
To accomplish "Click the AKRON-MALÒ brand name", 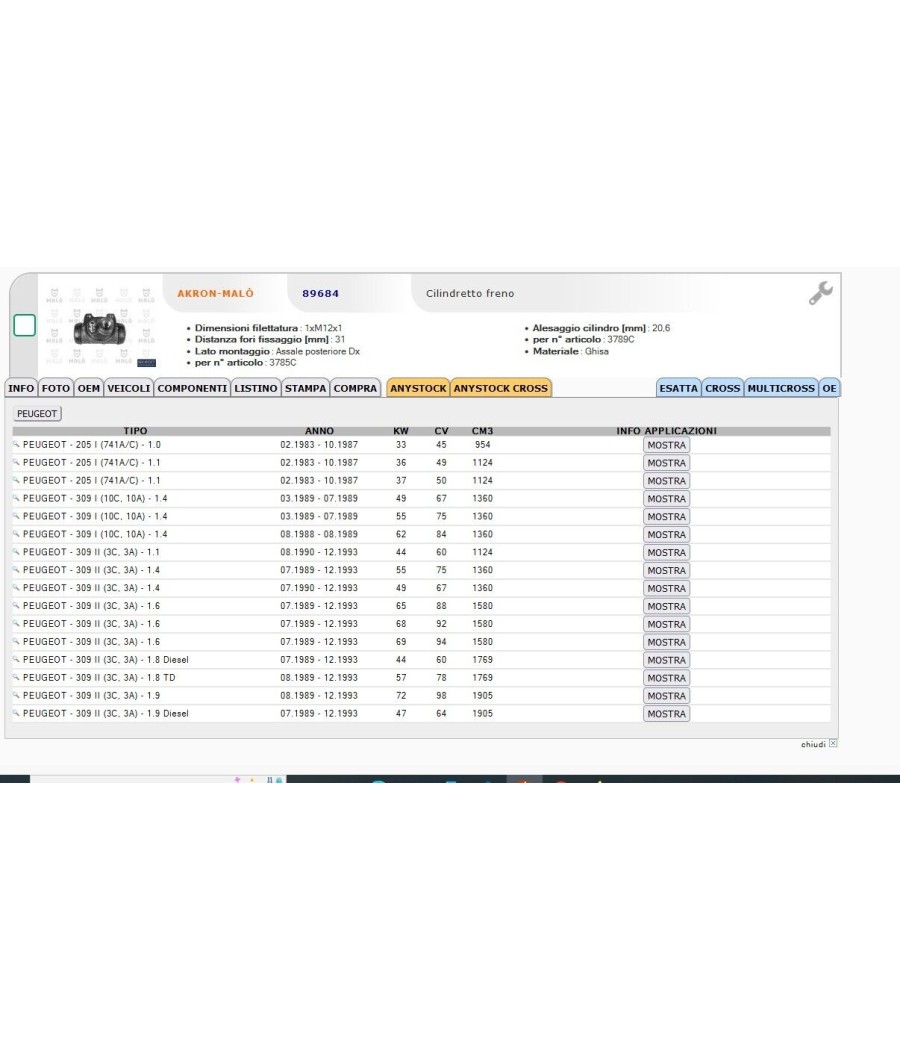I will click(x=216, y=293).
